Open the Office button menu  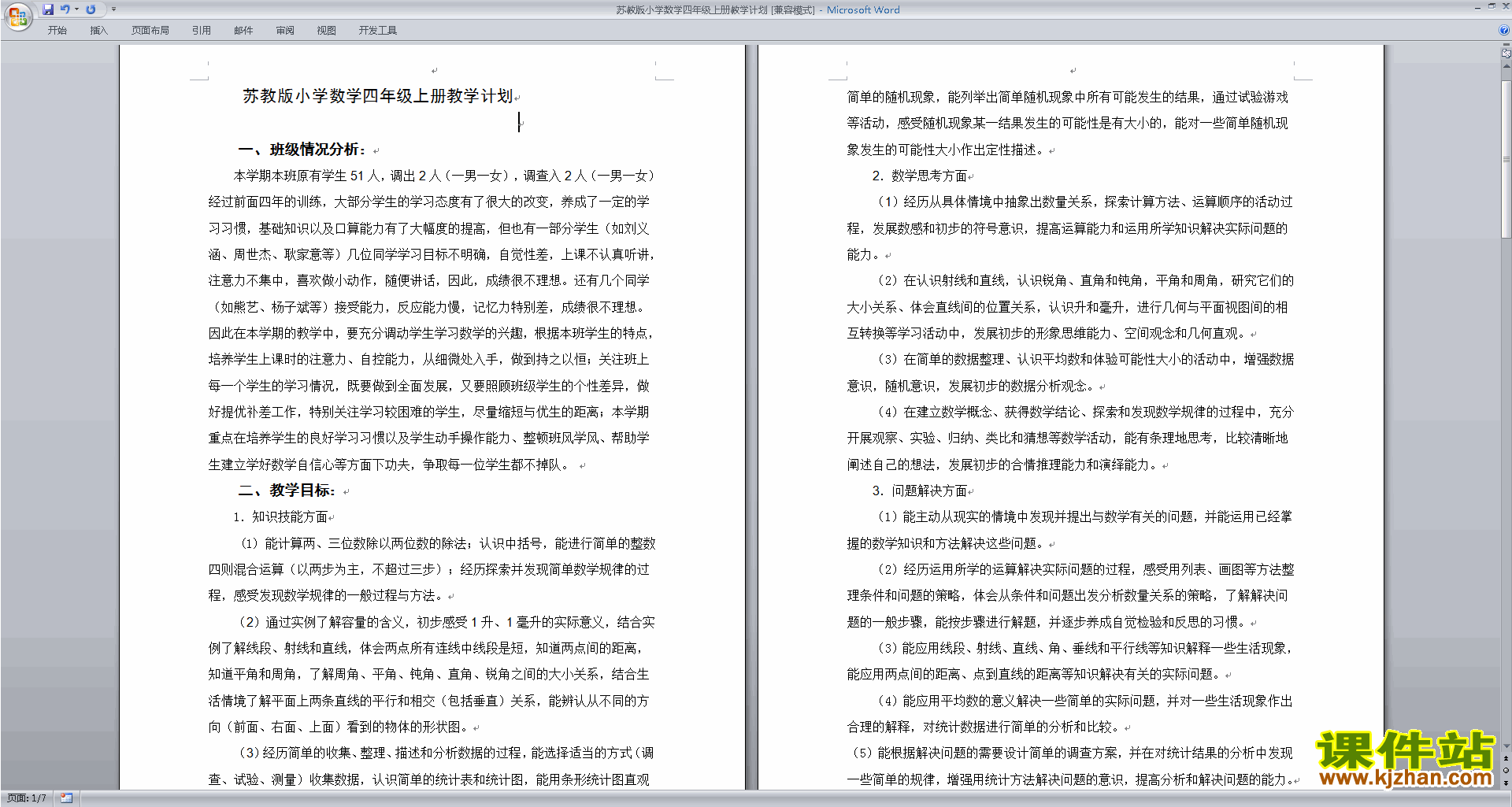[x=17, y=16]
